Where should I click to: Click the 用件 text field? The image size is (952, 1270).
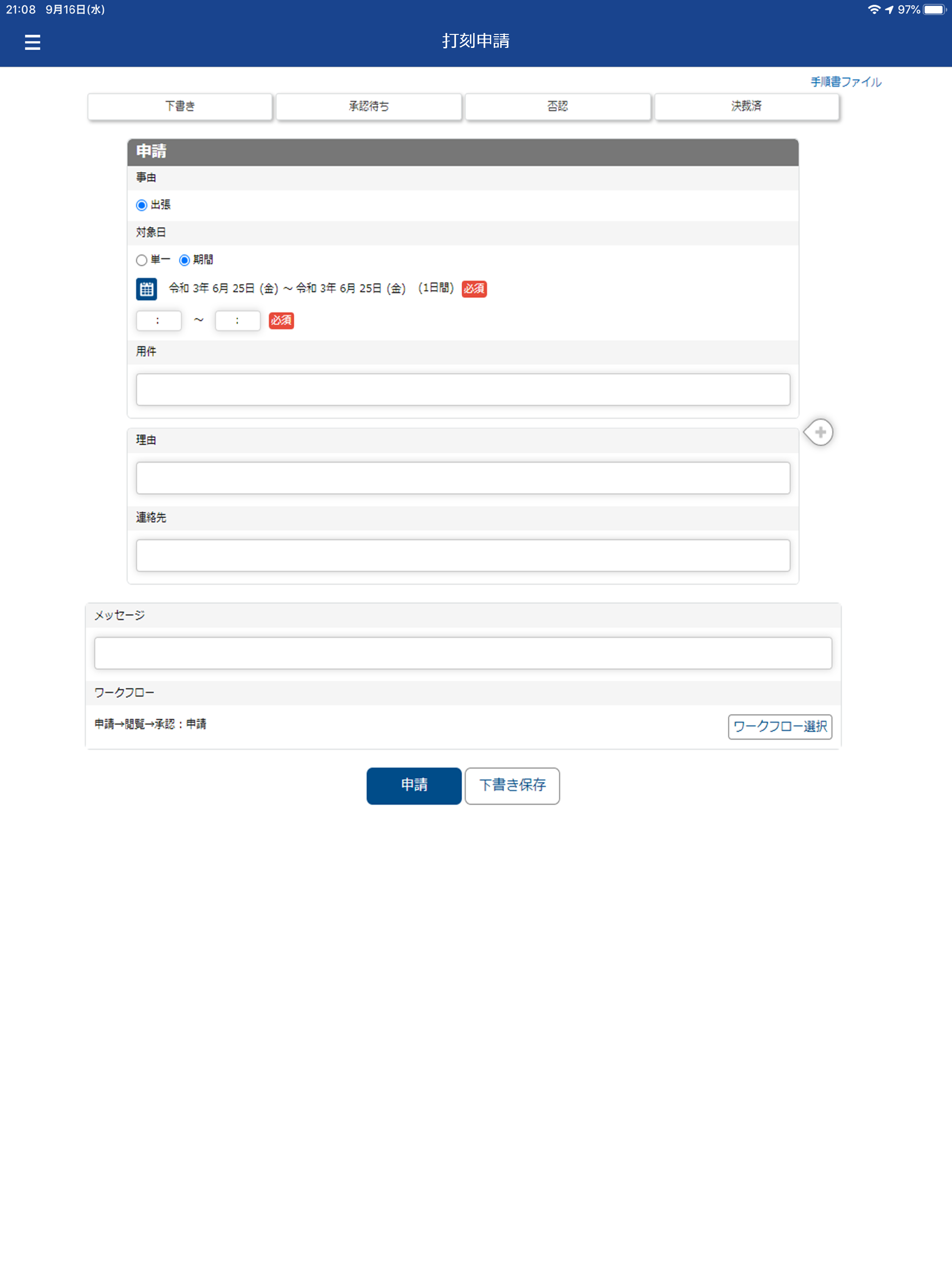click(x=463, y=389)
